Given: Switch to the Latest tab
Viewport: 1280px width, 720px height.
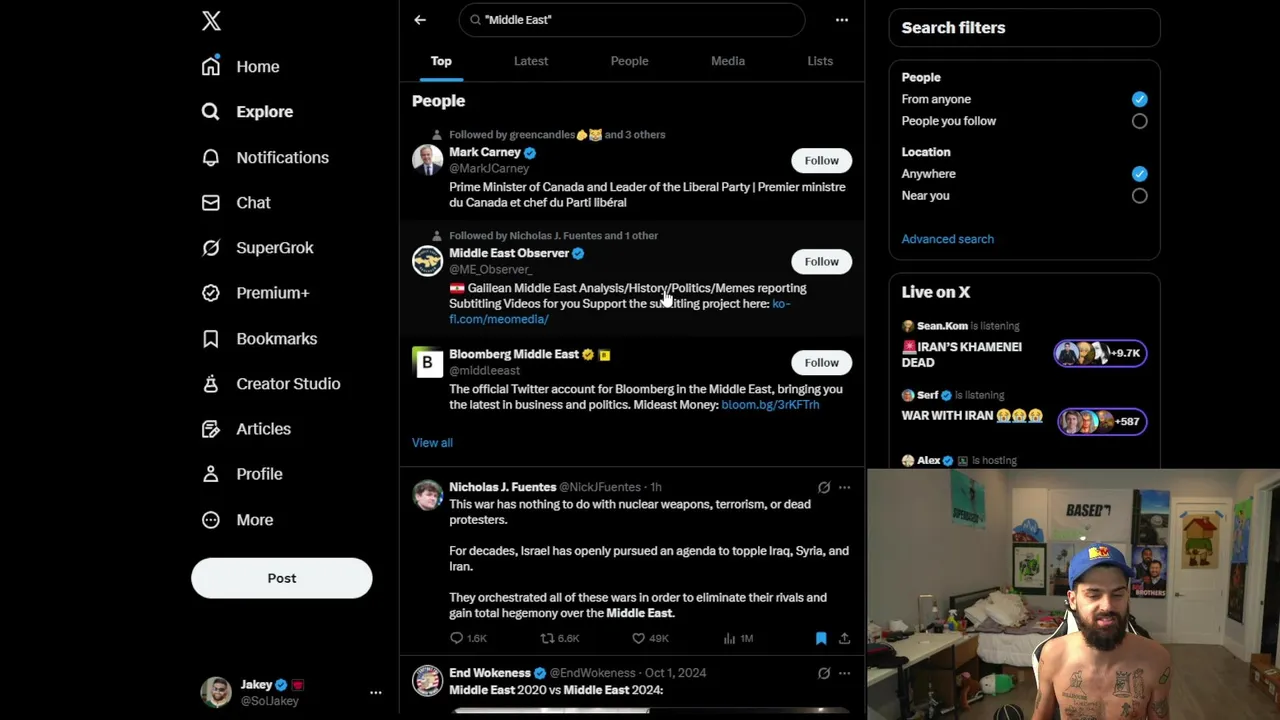Looking at the screenshot, I should (x=531, y=61).
